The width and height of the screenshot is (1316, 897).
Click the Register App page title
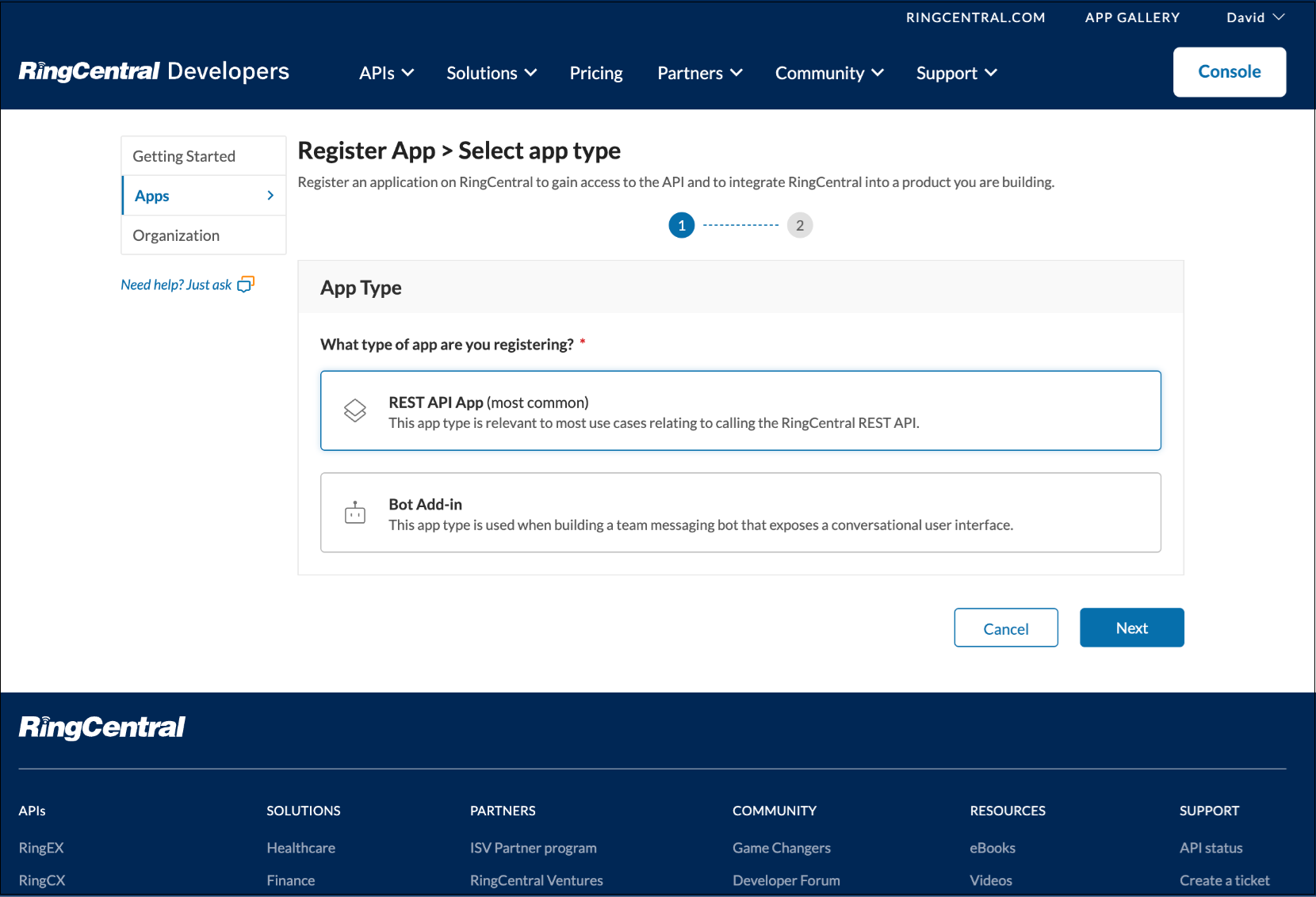[x=459, y=151]
